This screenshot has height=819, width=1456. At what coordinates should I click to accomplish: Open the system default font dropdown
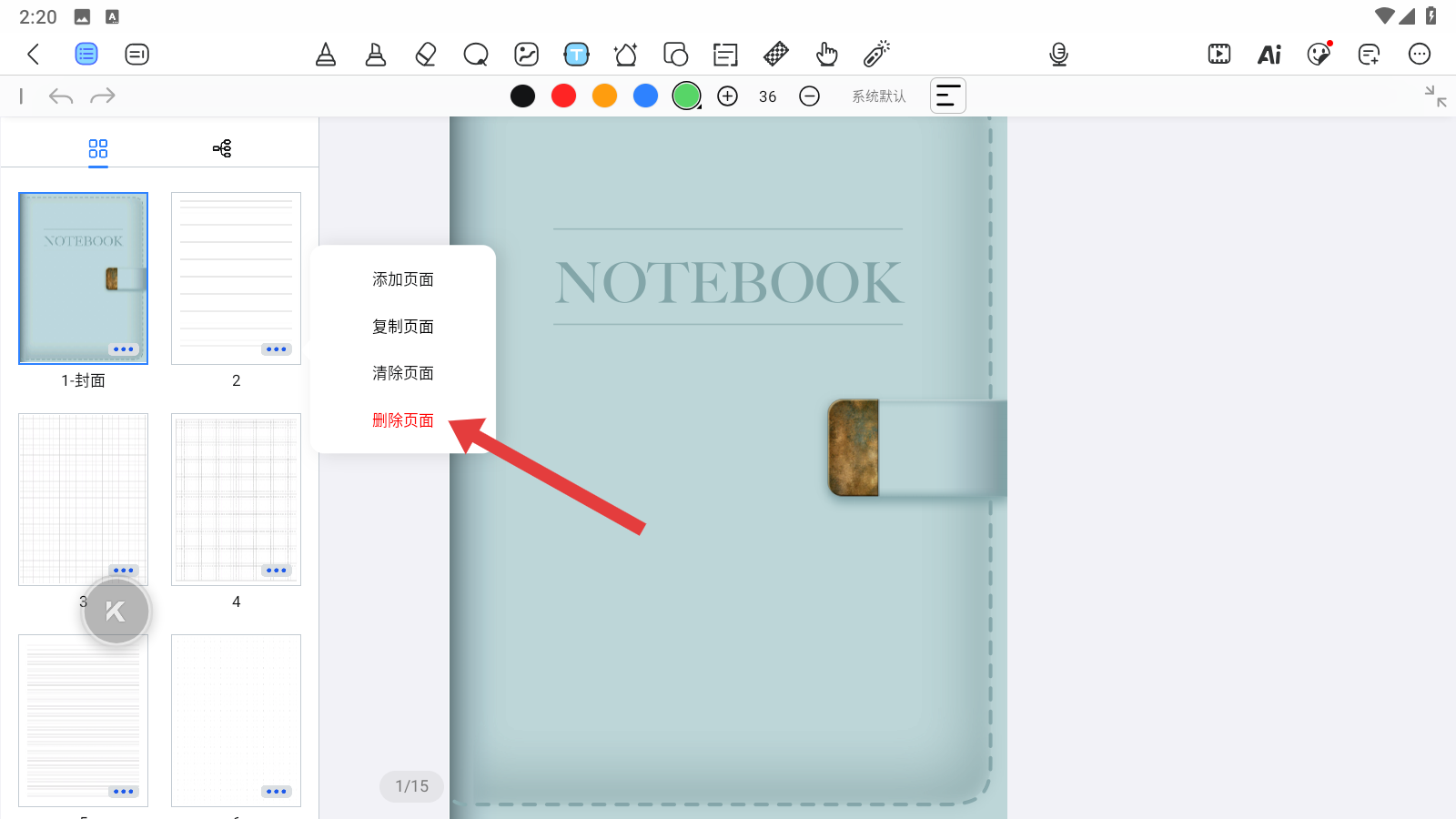(x=878, y=96)
